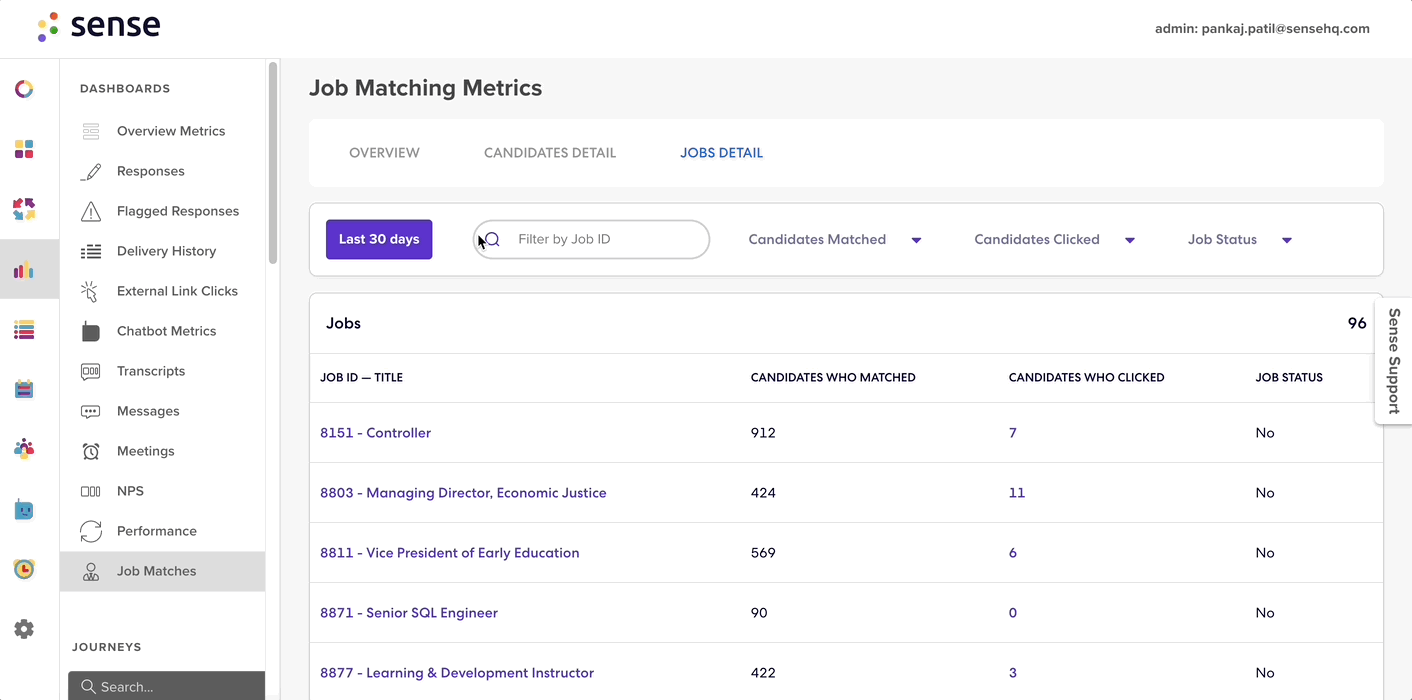The height and width of the screenshot is (700, 1412).
Task: Click the clicked count 7 for Controller
Action: pyautogui.click(x=1013, y=433)
